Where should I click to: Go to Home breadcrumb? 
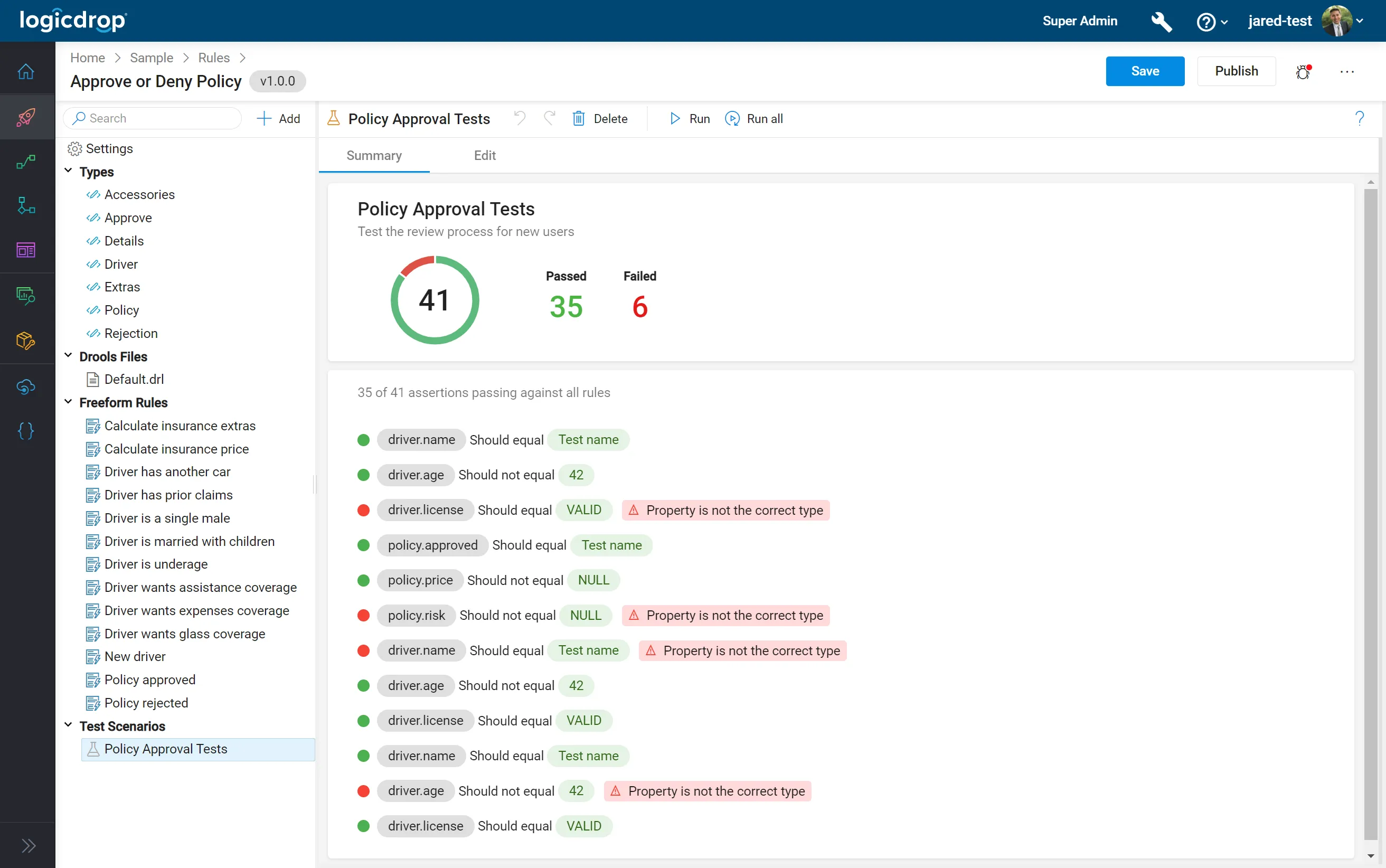pos(87,58)
